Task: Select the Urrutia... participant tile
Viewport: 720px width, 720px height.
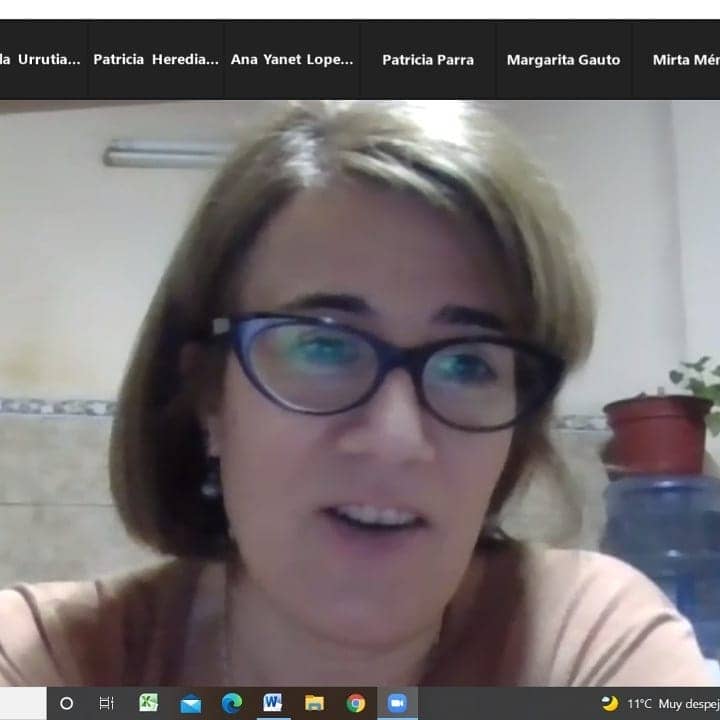Action: point(42,60)
